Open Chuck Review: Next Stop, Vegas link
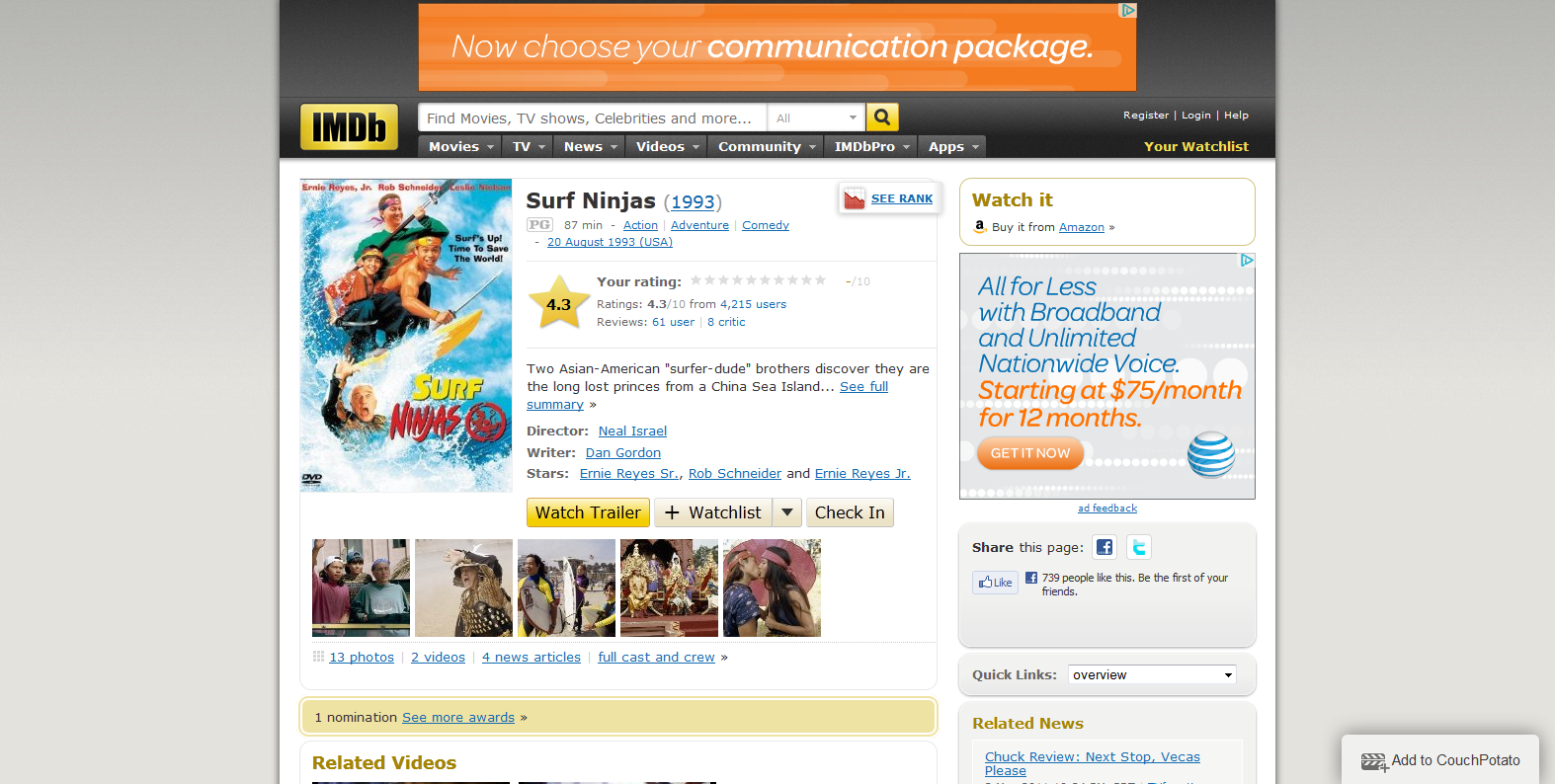The height and width of the screenshot is (784, 1555). click(1093, 764)
